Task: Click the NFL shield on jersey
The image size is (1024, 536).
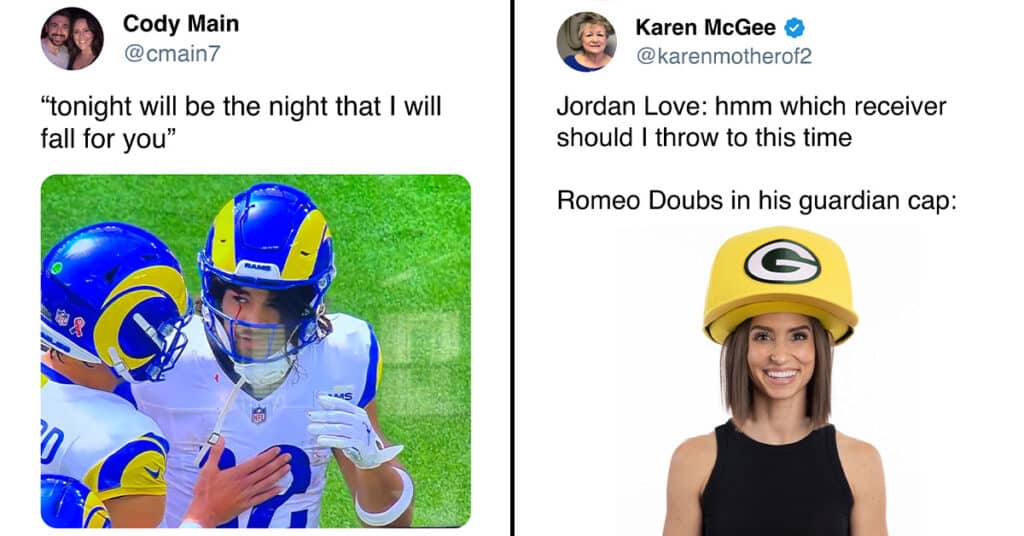Action: [x=259, y=415]
